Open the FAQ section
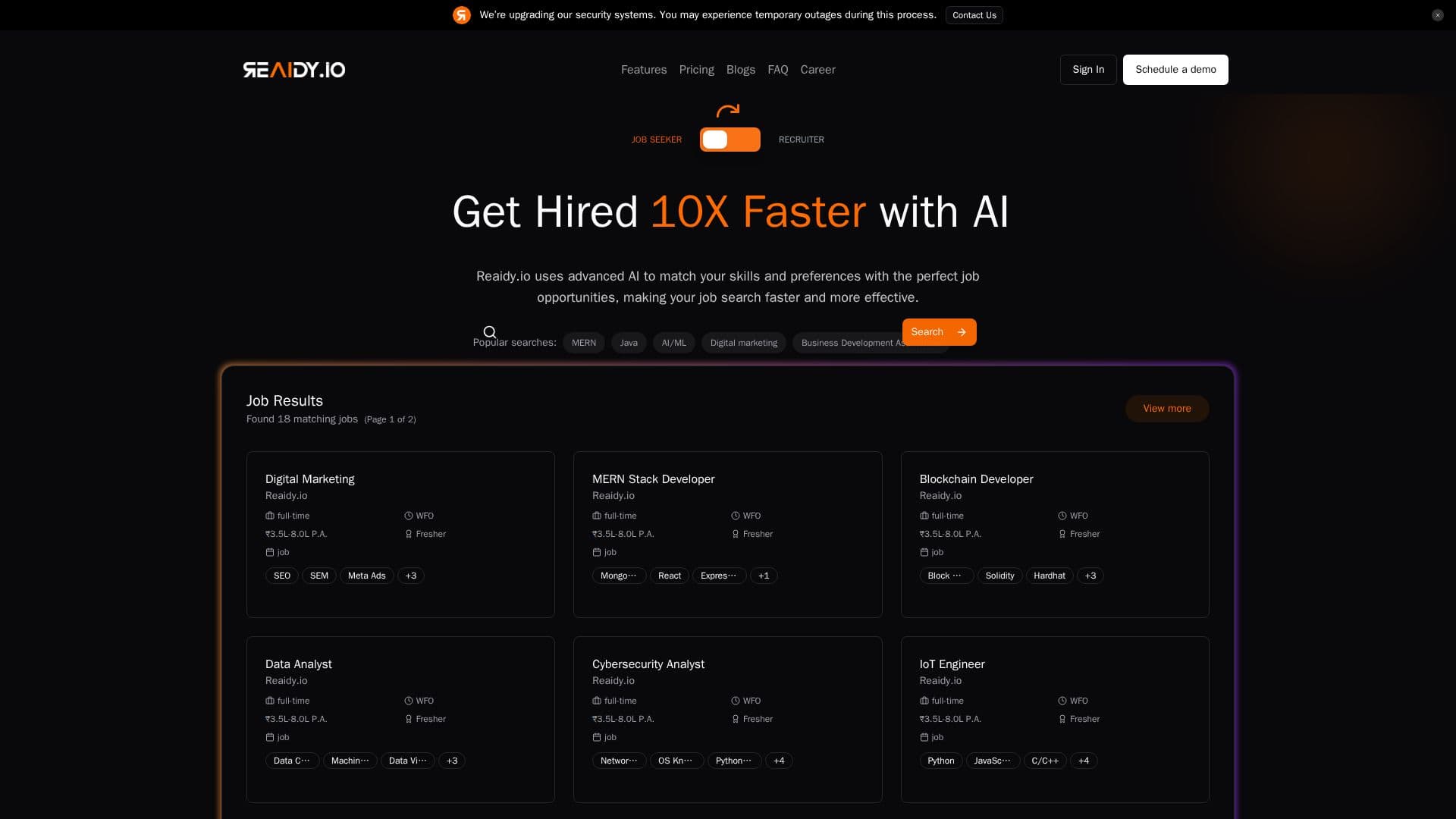The width and height of the screenshot is (1456, 819). point(778,70)
